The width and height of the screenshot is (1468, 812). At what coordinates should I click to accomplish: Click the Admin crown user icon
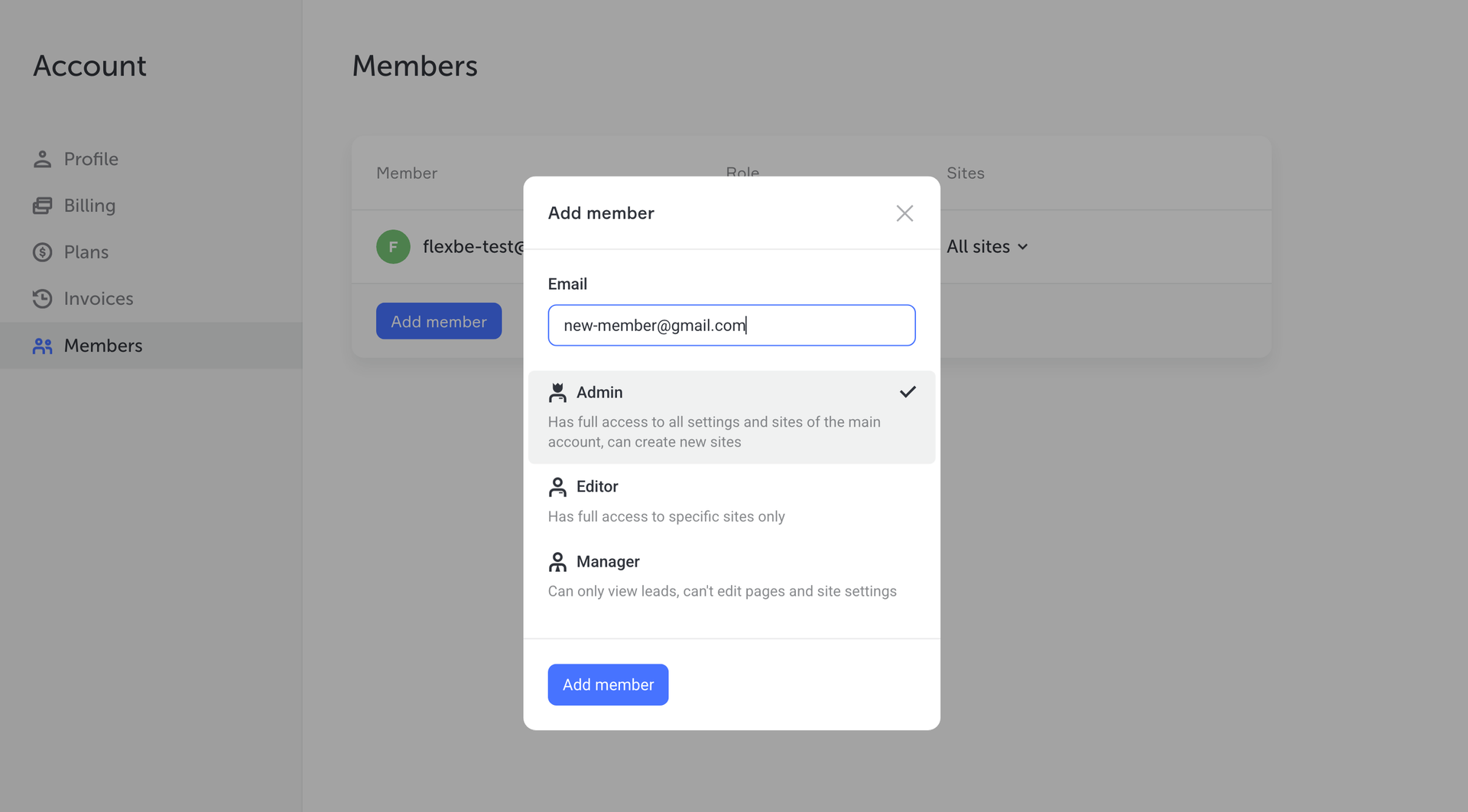[x=557, y=393]
